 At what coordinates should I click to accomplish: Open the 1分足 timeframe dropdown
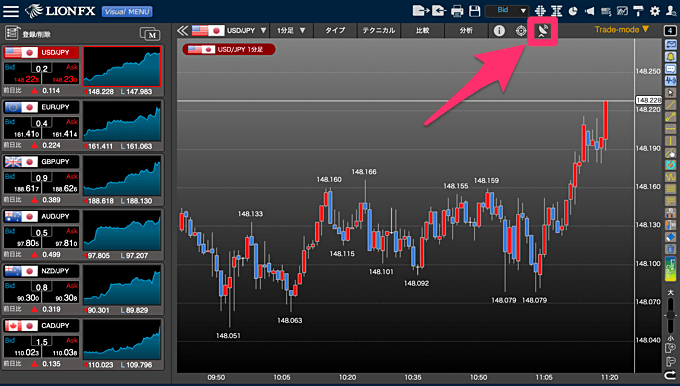[x=291, y=30]
